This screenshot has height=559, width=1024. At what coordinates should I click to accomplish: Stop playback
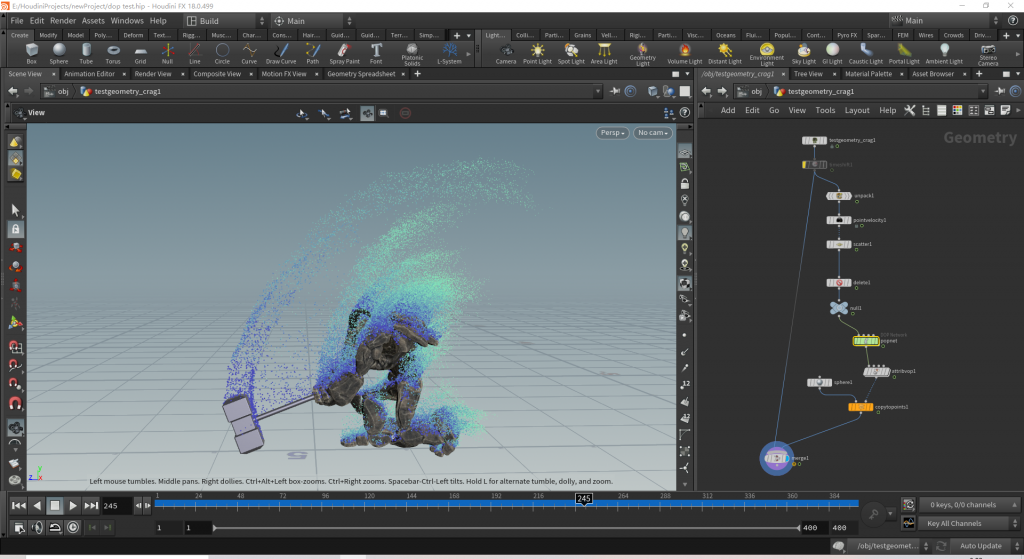tap(55, 505)
